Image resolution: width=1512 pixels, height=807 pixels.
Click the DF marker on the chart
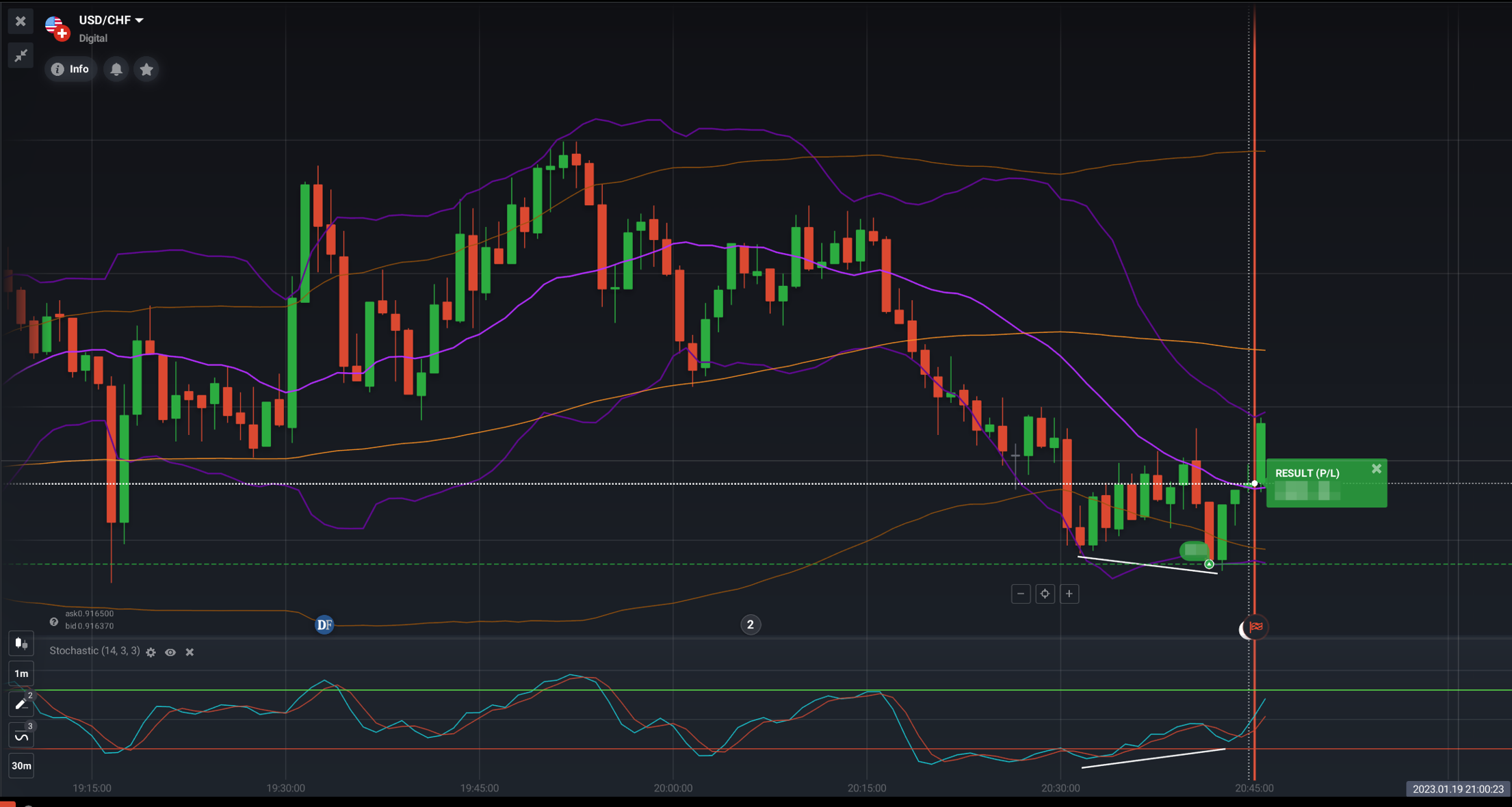324,624
